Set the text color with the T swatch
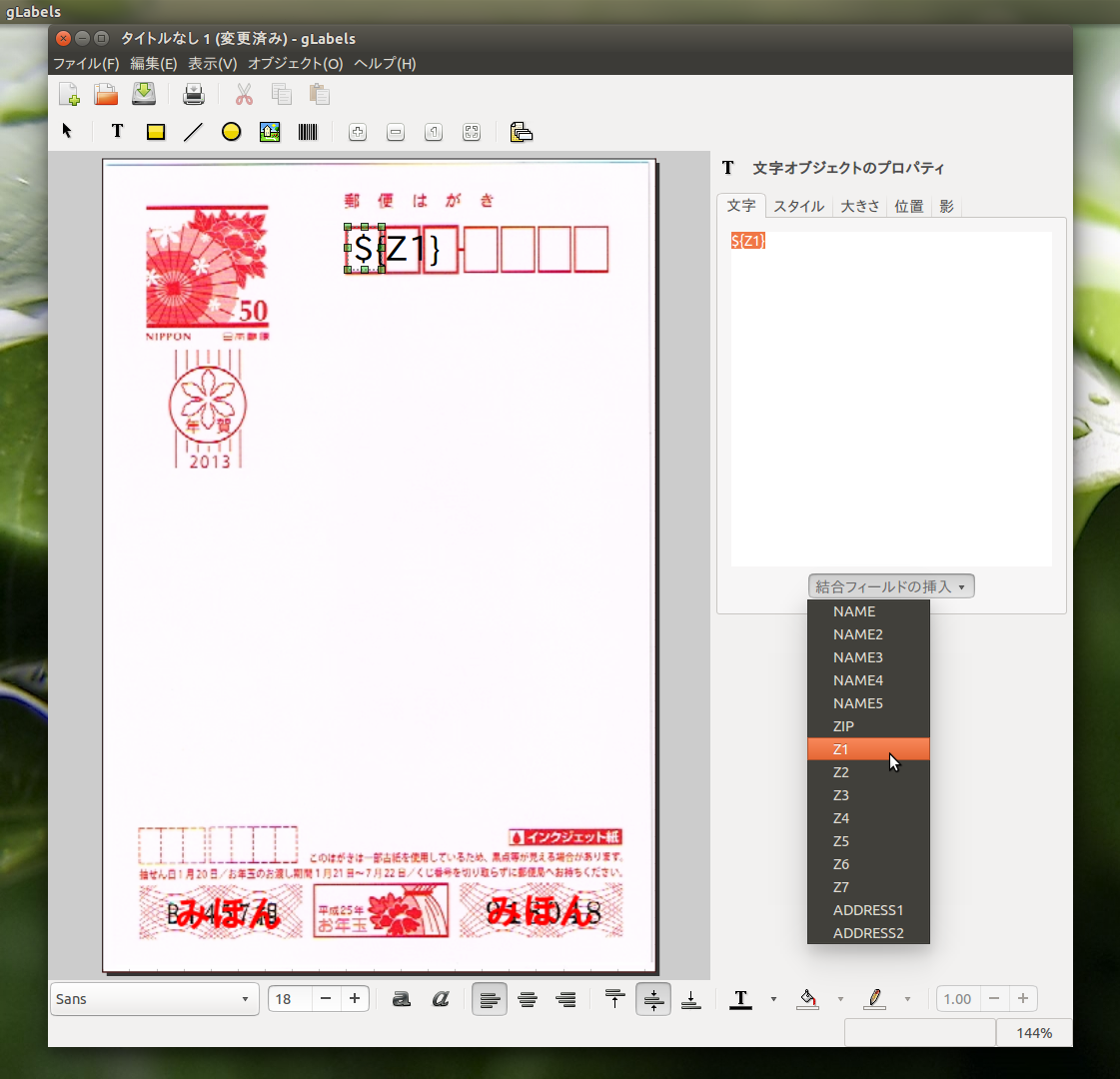 pyautogui.click(x=740, y=999)
